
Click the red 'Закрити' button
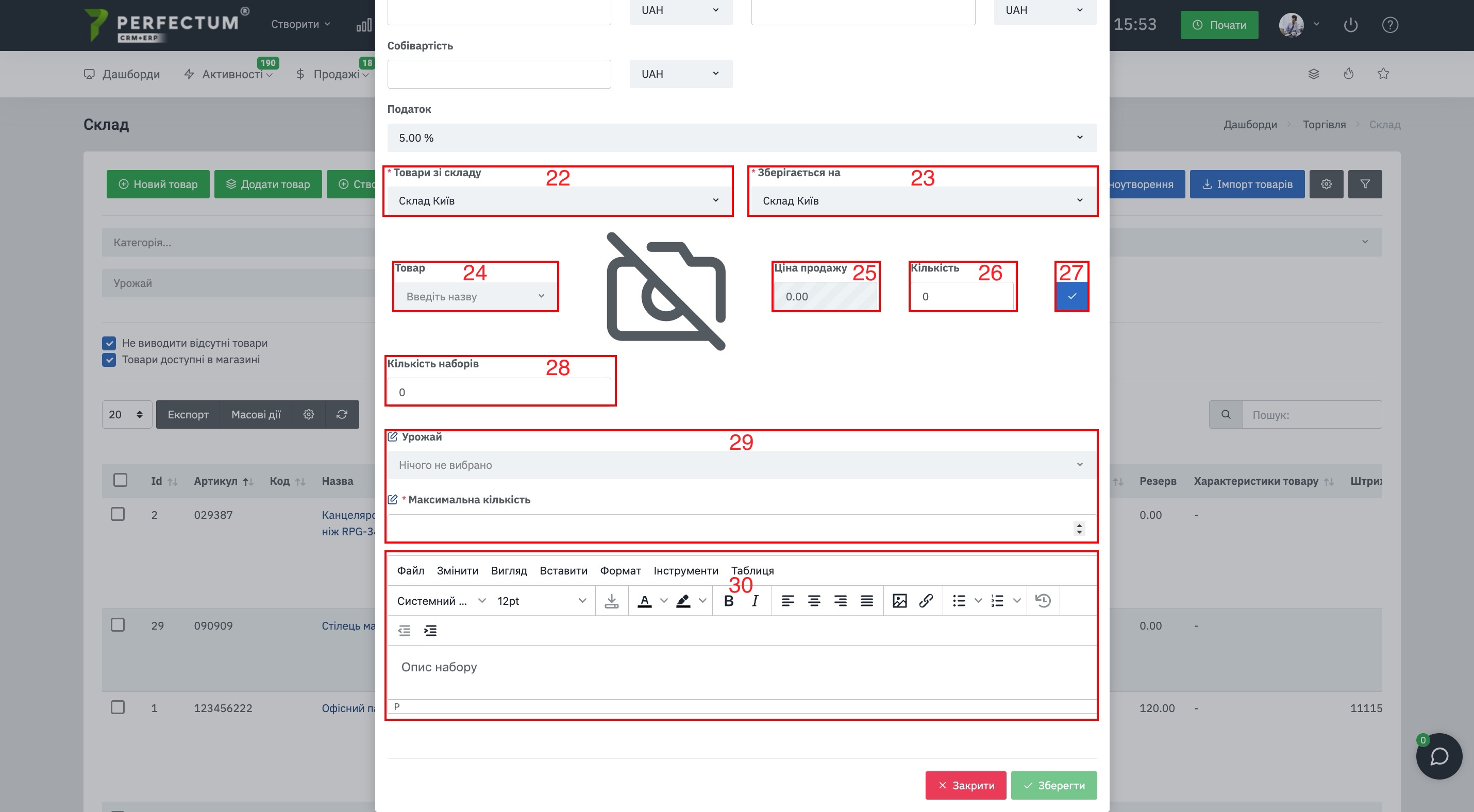pyautogui.click(x=965, y=785)
